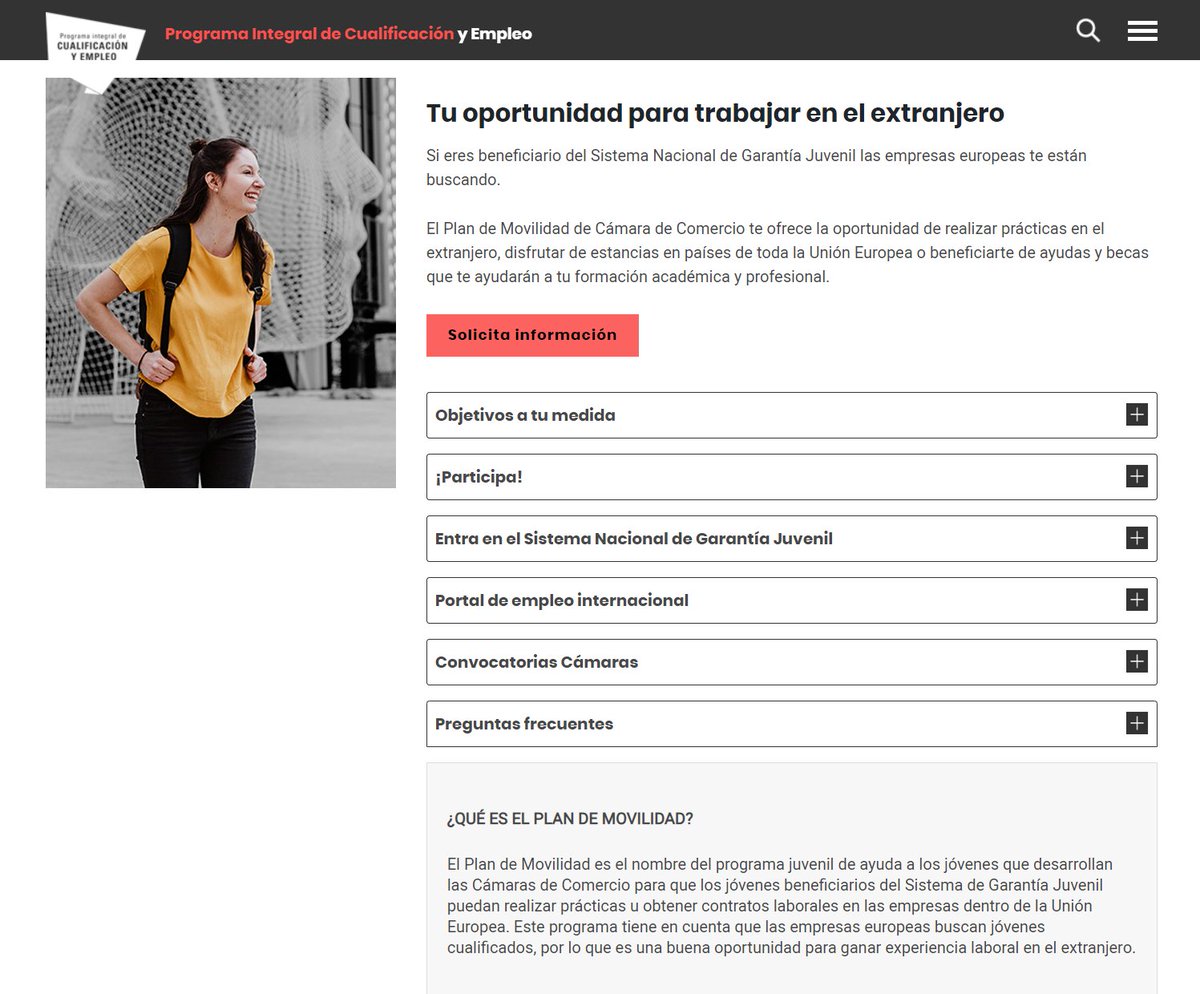This screenshot has width=1200, height=994.
Task: Click heading Tu oportunidad para trabajar en el extranjero
Action: [x=715, y=113]
